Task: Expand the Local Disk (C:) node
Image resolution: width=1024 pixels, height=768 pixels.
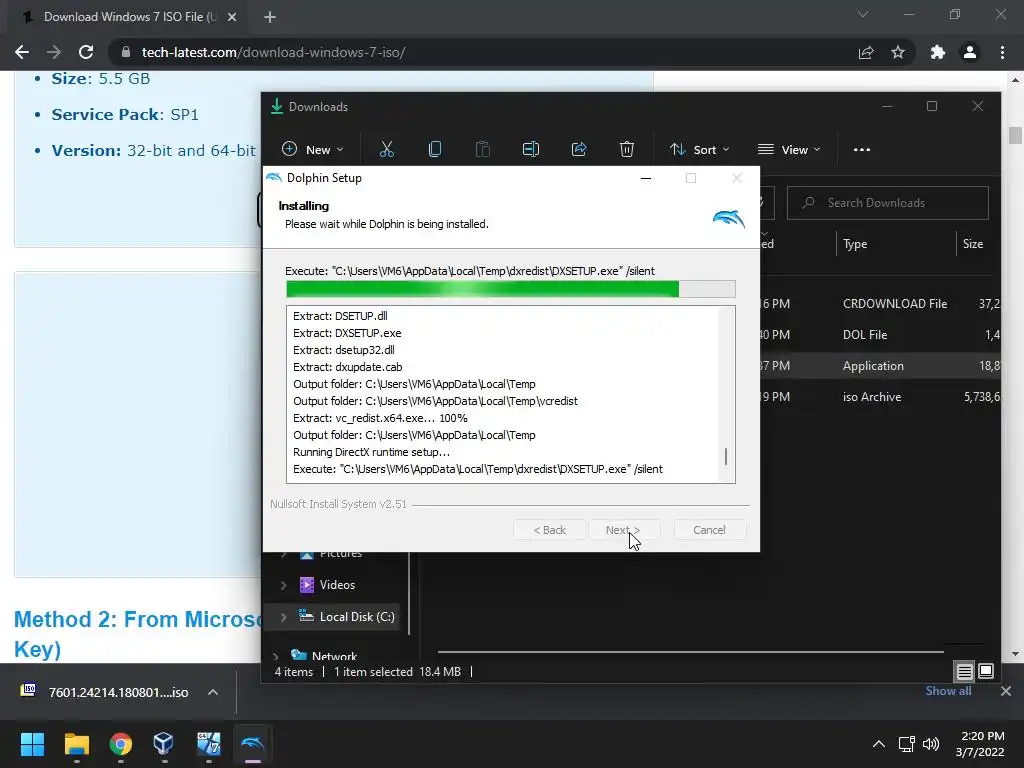Action: [x=283, y=617]
